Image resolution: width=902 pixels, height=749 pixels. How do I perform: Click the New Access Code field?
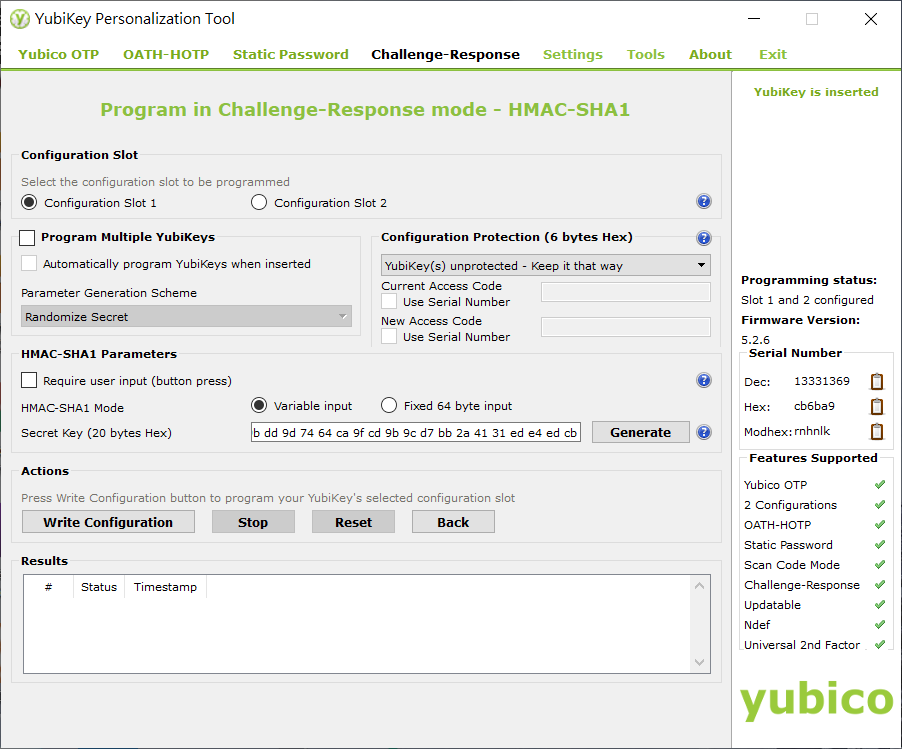(626, 327)
